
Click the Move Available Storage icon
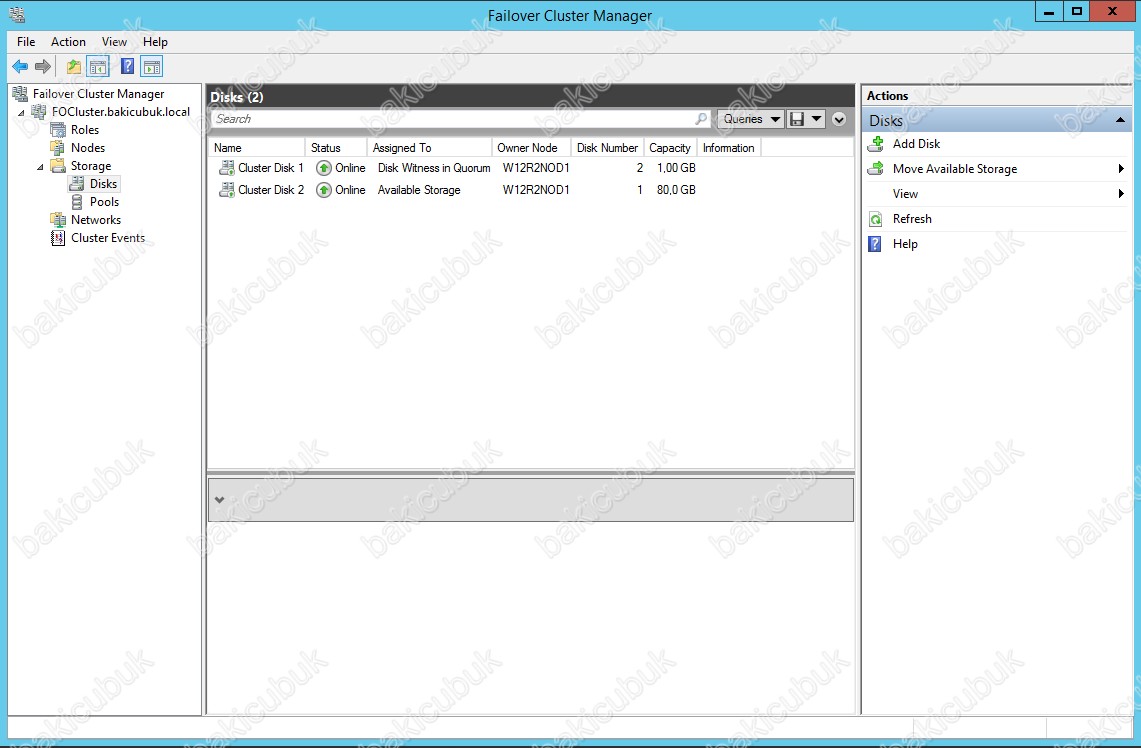pyautogui.click(x=876, y=168)
